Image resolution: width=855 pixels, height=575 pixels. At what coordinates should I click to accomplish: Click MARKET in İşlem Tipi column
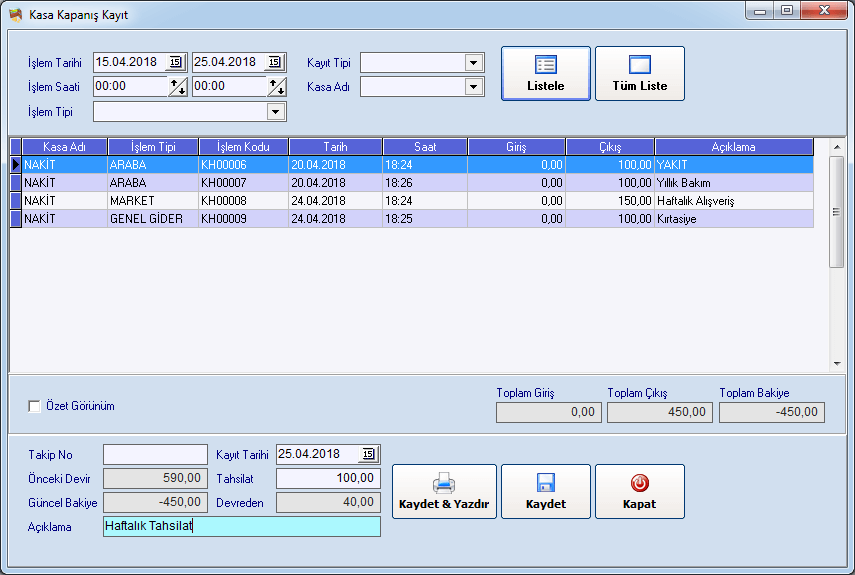coord(153,201)
